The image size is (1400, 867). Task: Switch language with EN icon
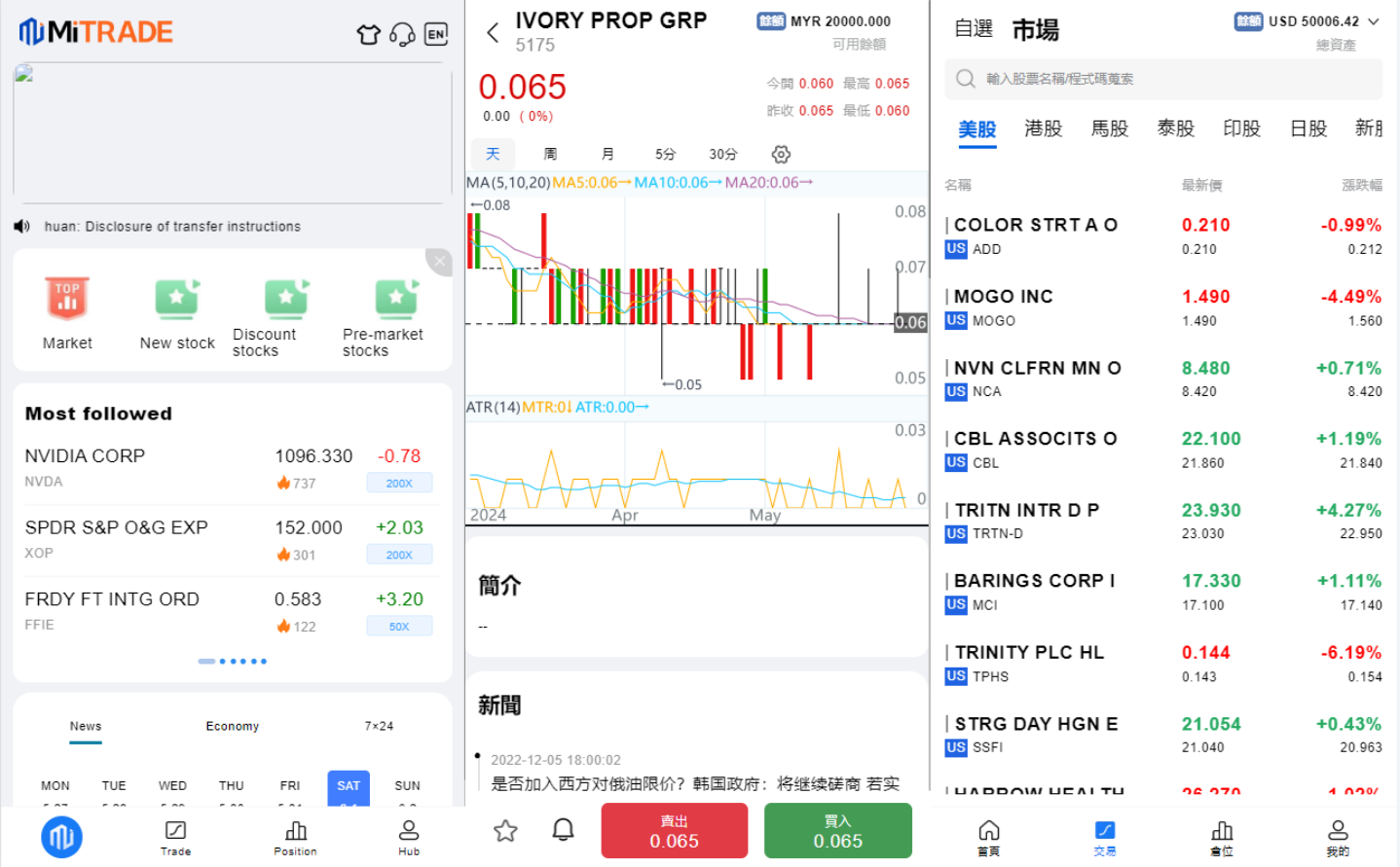point(436,34)
